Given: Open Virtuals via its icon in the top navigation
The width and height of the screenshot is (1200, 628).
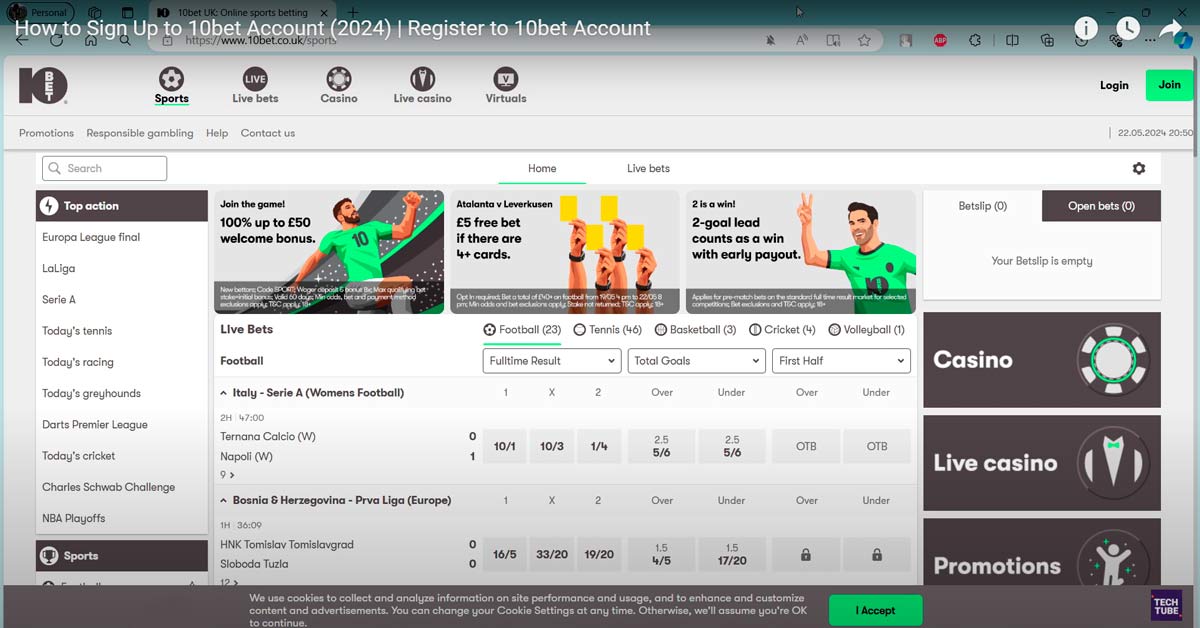Looking at the screenshot, I should pos(506,78).
